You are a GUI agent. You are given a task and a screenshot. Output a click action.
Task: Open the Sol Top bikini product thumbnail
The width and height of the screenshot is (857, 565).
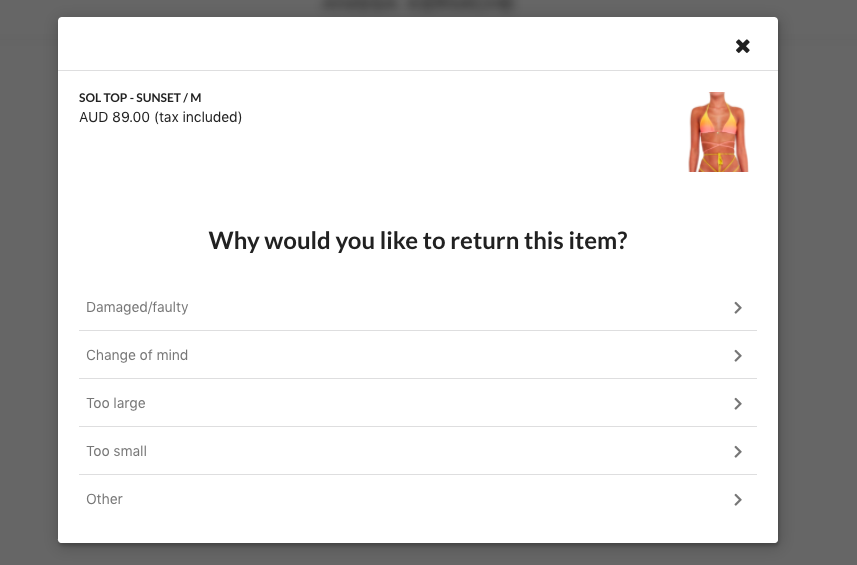coord(718,132)
